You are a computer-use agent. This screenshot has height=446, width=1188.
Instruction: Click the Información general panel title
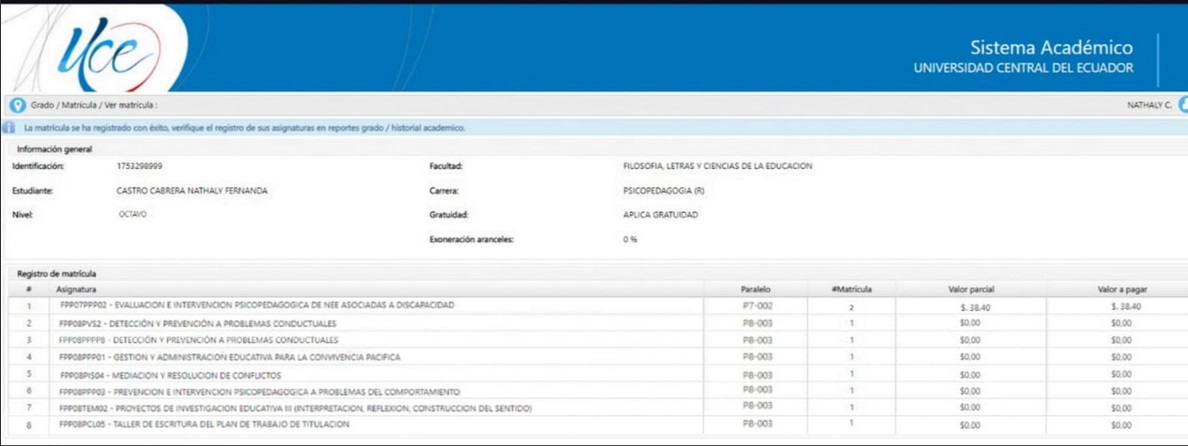click(55, 149)
